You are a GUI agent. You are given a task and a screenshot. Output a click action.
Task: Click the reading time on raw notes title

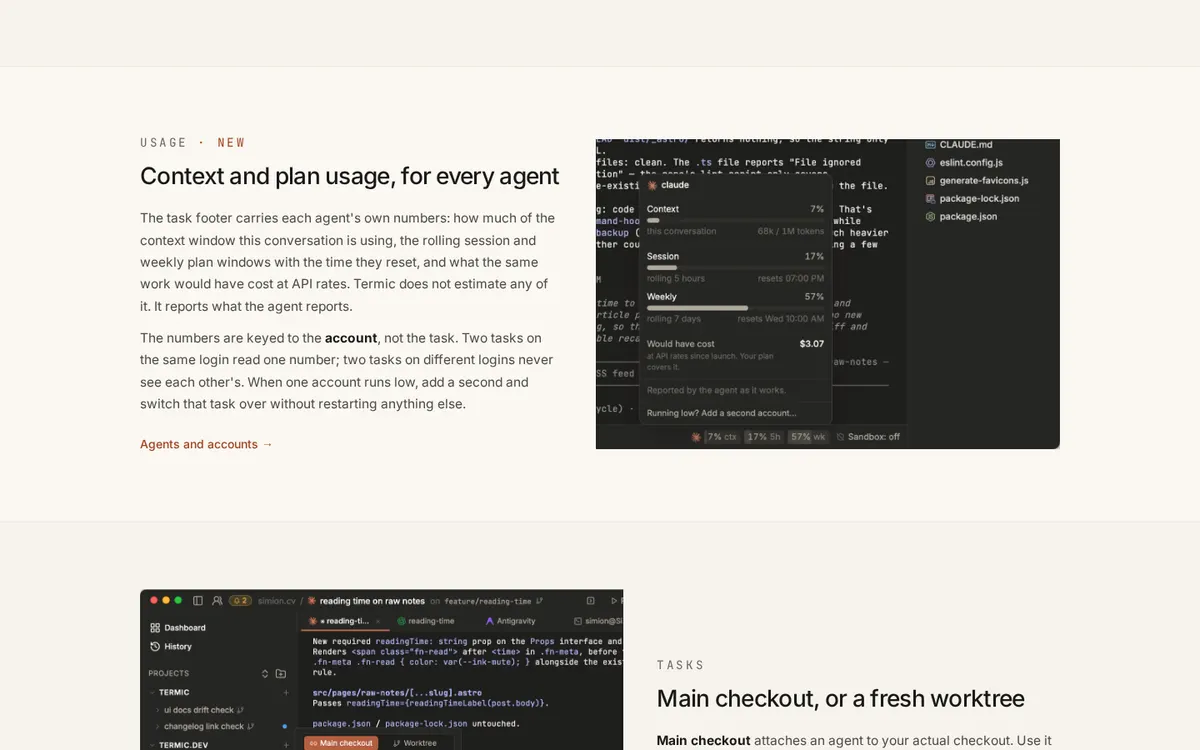(373, 601)
